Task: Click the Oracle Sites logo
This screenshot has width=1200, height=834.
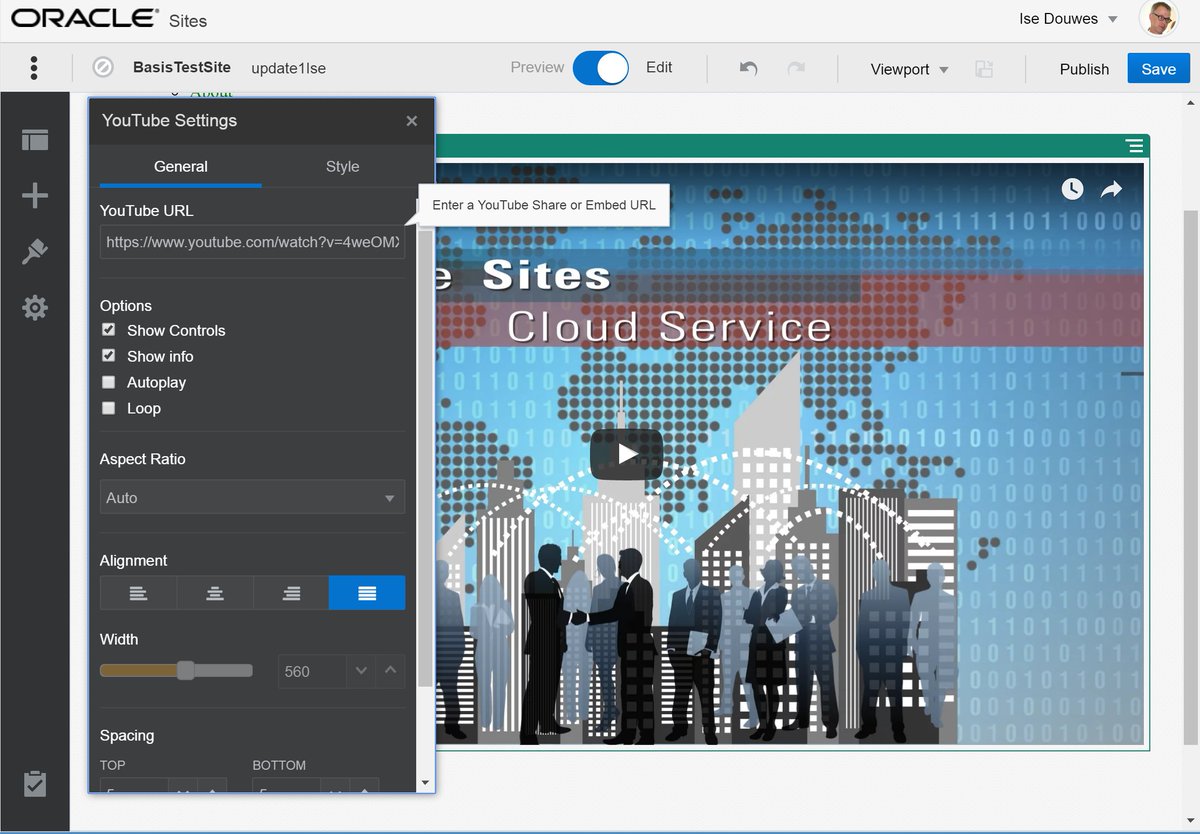Action: pyautogui.click(x=109, y=19)
